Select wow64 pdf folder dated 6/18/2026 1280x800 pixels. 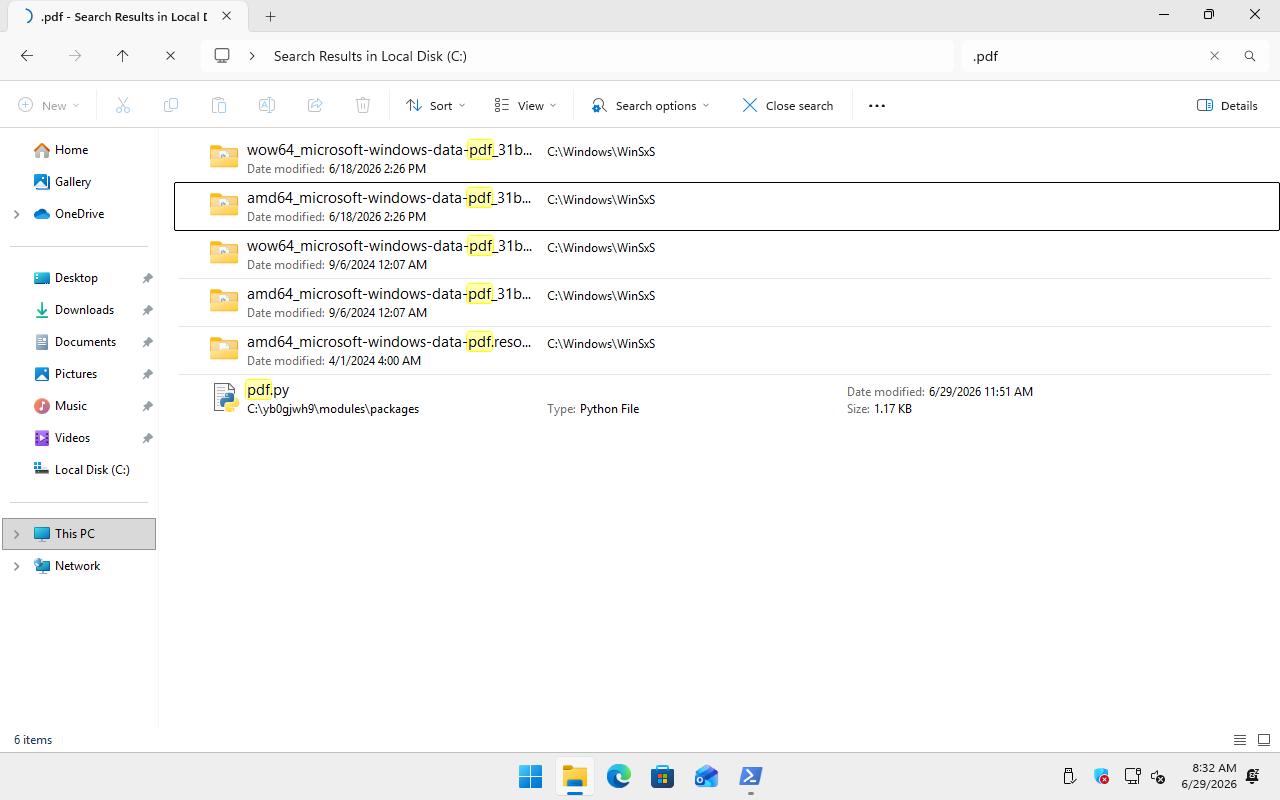click(x=726, y=158)
